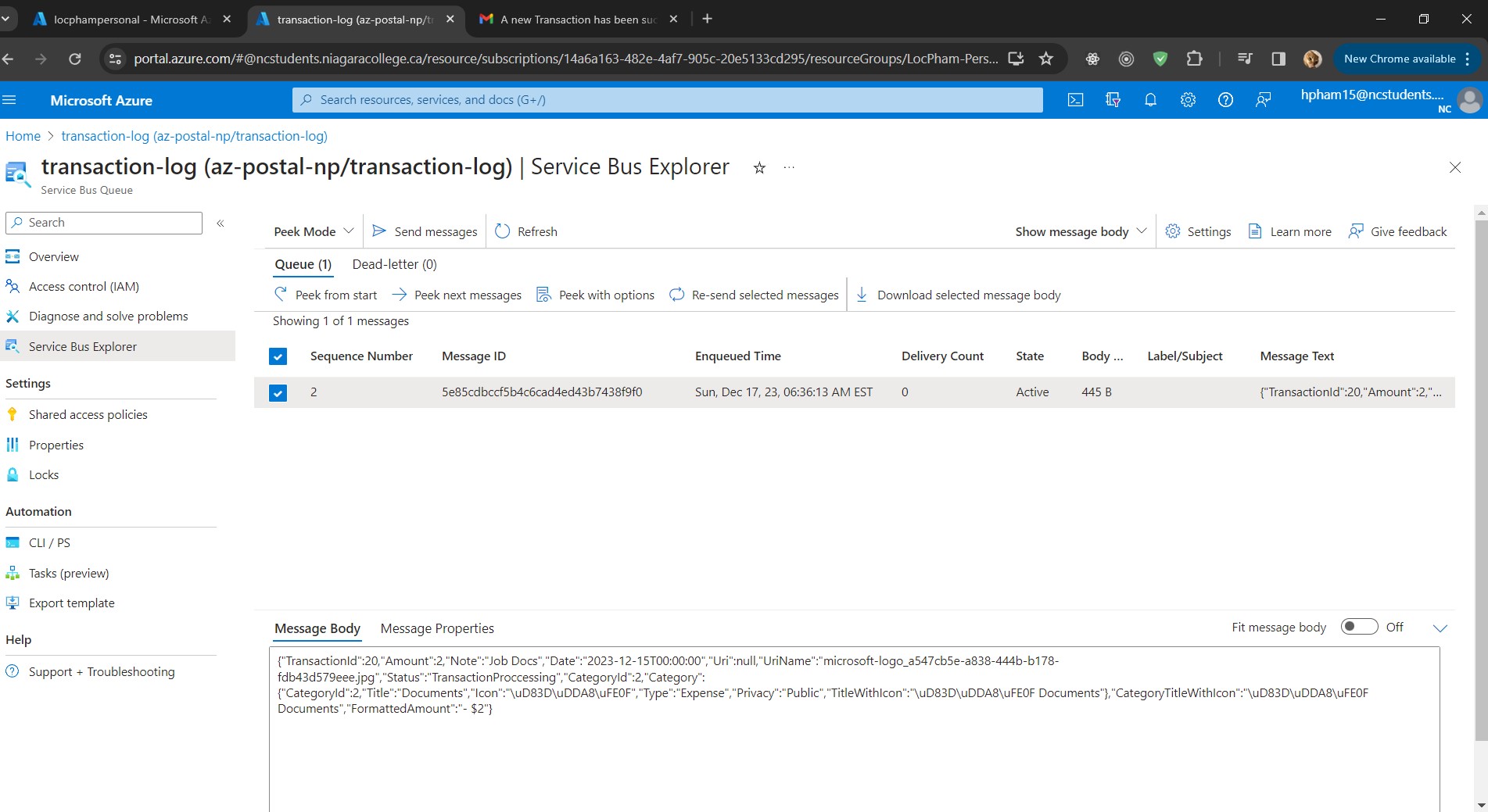The width and height of the screenshot is (1488, 812).
Task: Open the more options ellipsis by title
Action: click(x=789, y=167)
